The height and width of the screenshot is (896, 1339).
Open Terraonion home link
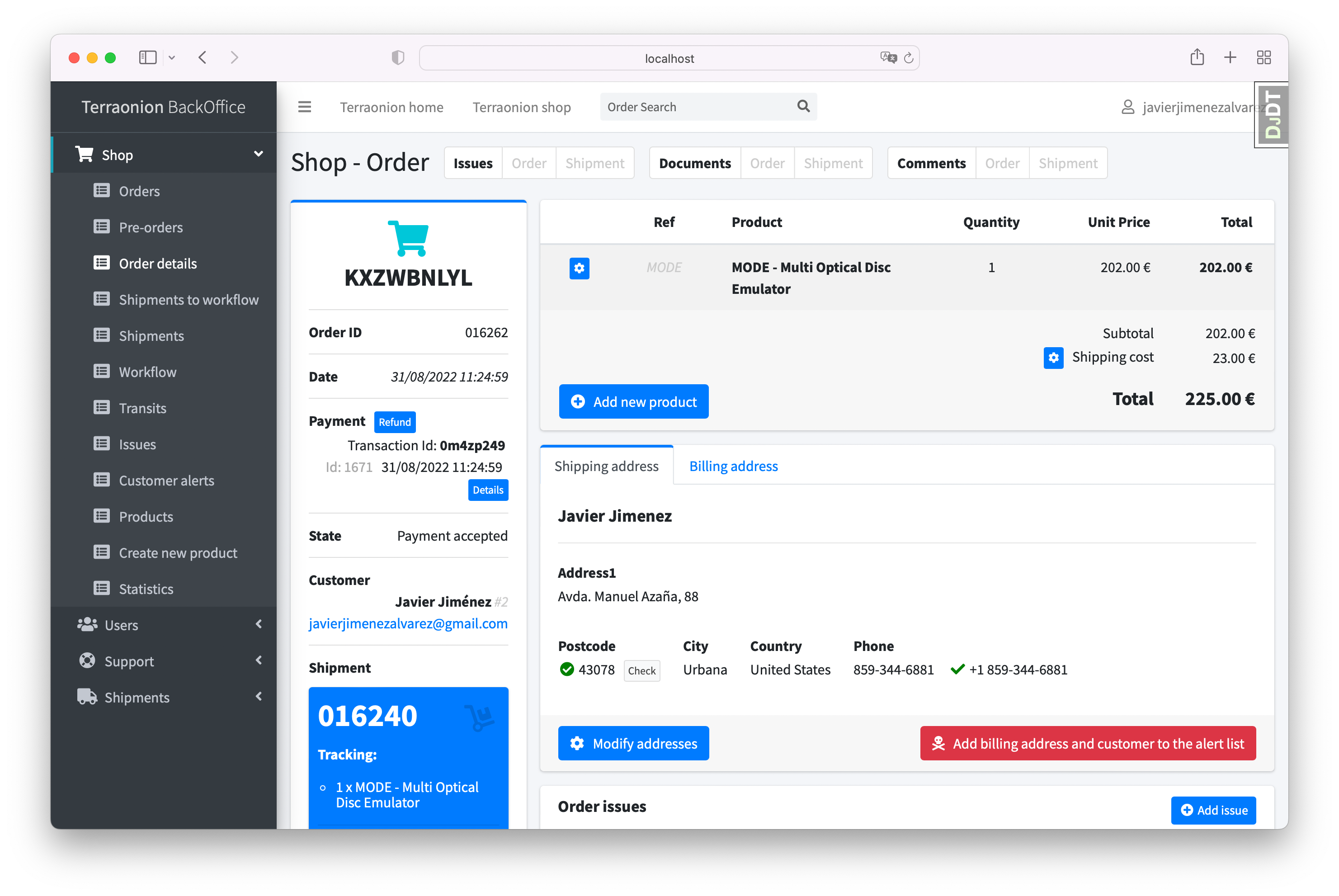[x=392, y=107]
